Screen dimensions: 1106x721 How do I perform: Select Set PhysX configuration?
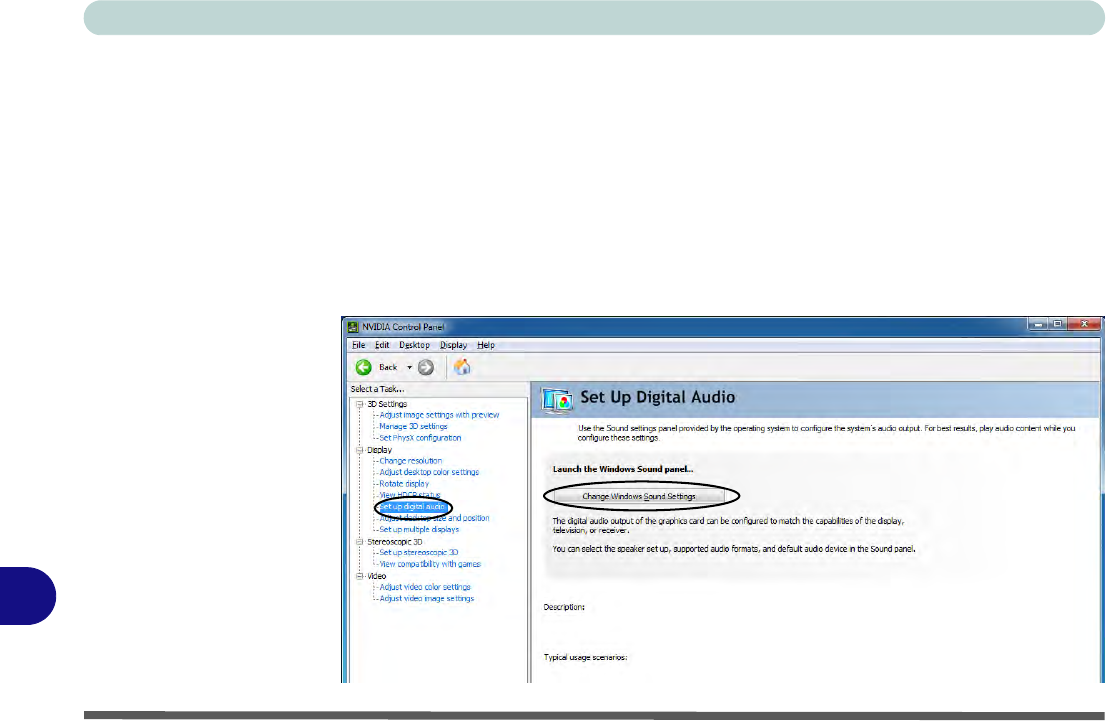point(420,437)
